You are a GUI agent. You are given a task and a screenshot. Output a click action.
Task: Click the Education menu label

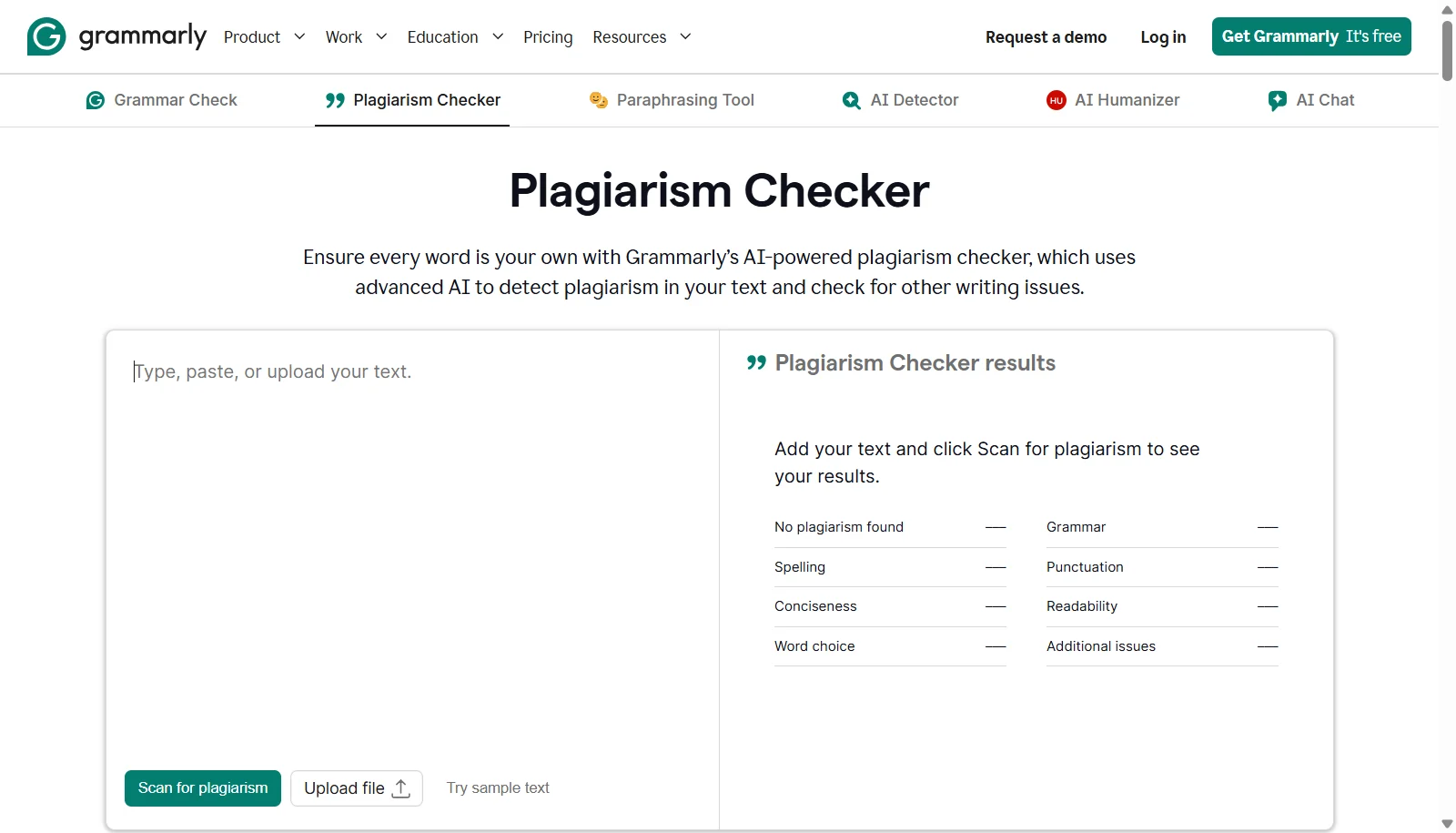point(442,37)
